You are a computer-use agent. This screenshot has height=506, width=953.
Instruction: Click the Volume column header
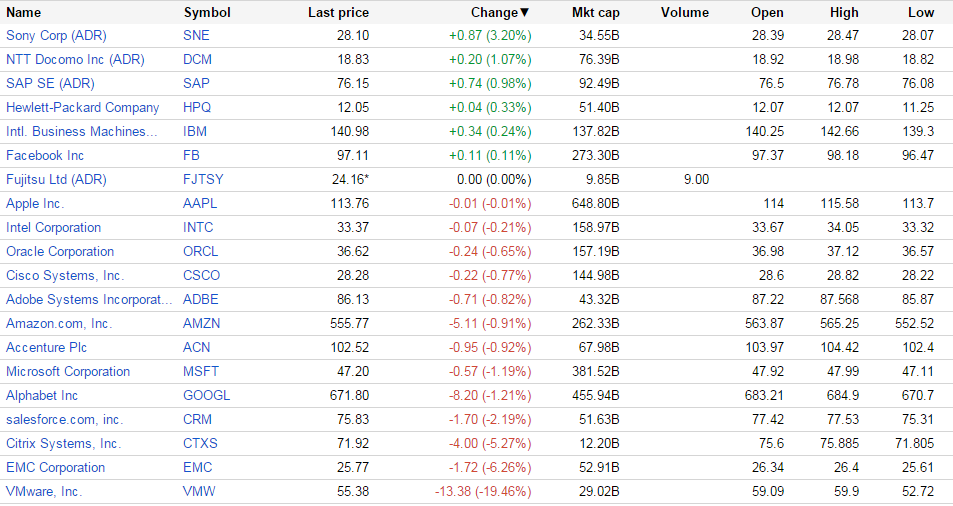(x=685, y=13)
